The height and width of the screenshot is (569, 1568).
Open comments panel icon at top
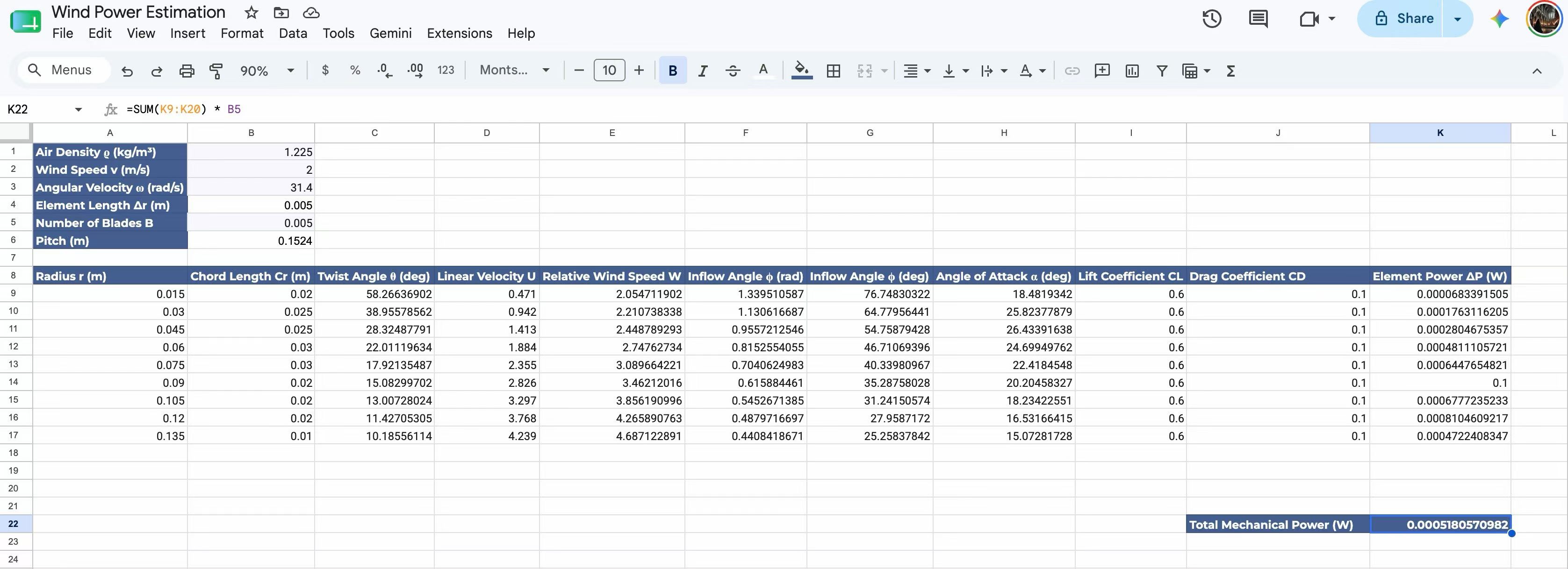[x=1258, y=19]
